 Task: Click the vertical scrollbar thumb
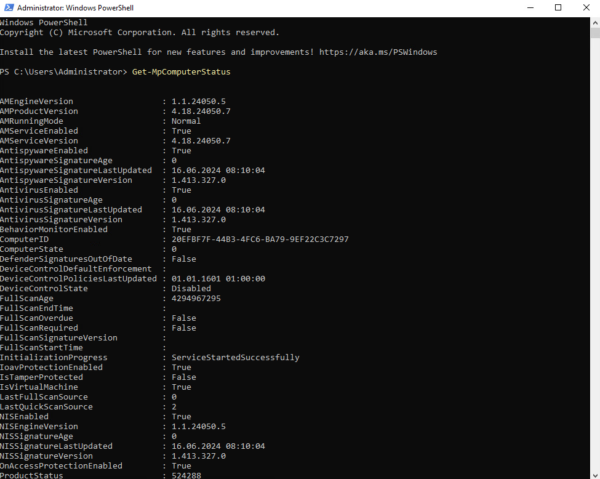point(595,33)
